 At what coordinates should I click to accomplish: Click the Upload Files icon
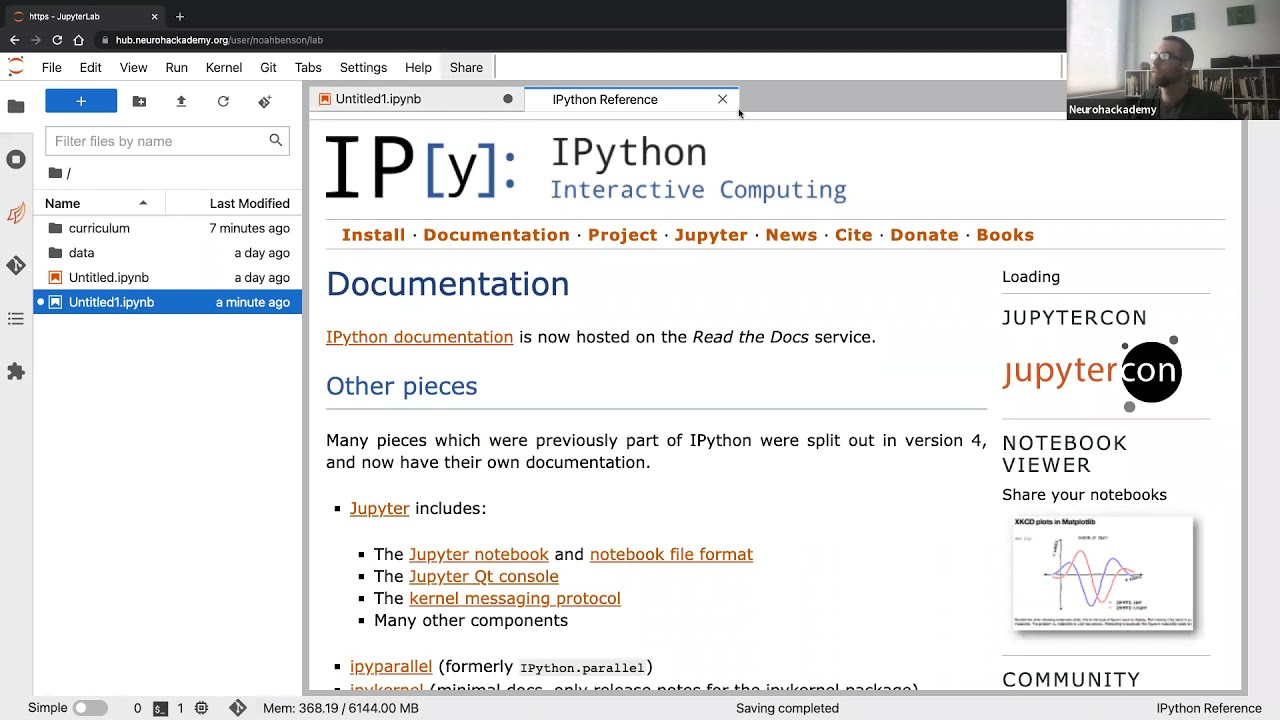[x=181, y=101]
